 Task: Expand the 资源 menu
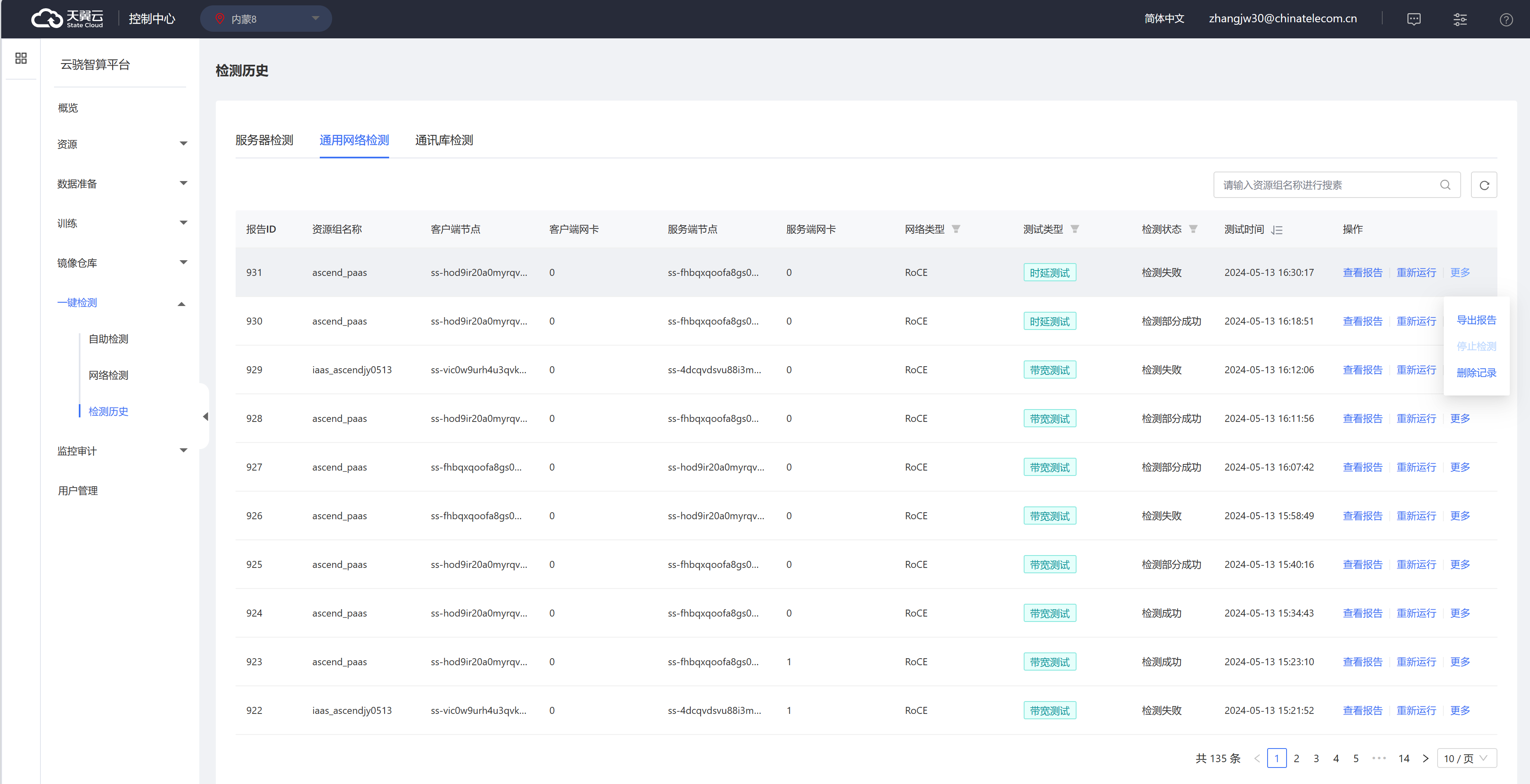(122, 144)
